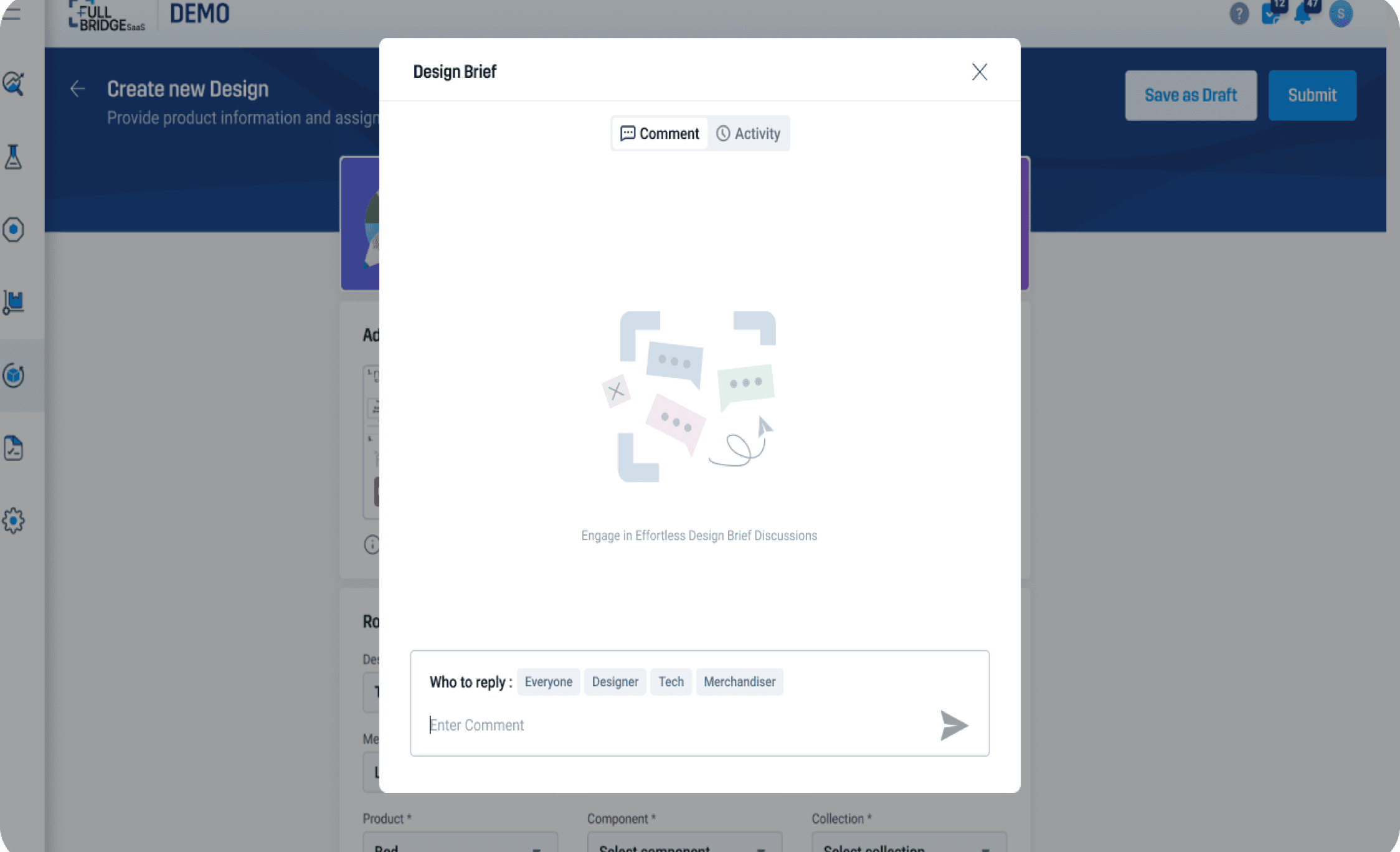The image size is (1400, 852).
Task: Click the Save as Draft button
Action: [x=1191, y=95]
